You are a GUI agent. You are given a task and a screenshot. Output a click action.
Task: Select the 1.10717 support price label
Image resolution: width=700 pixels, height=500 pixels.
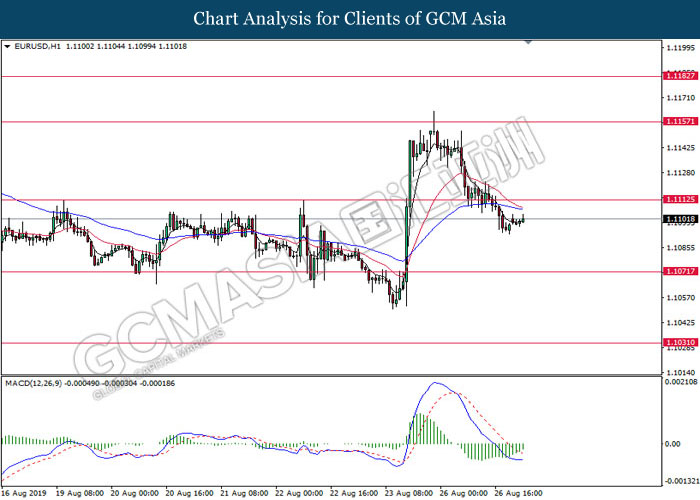point(681,271)
